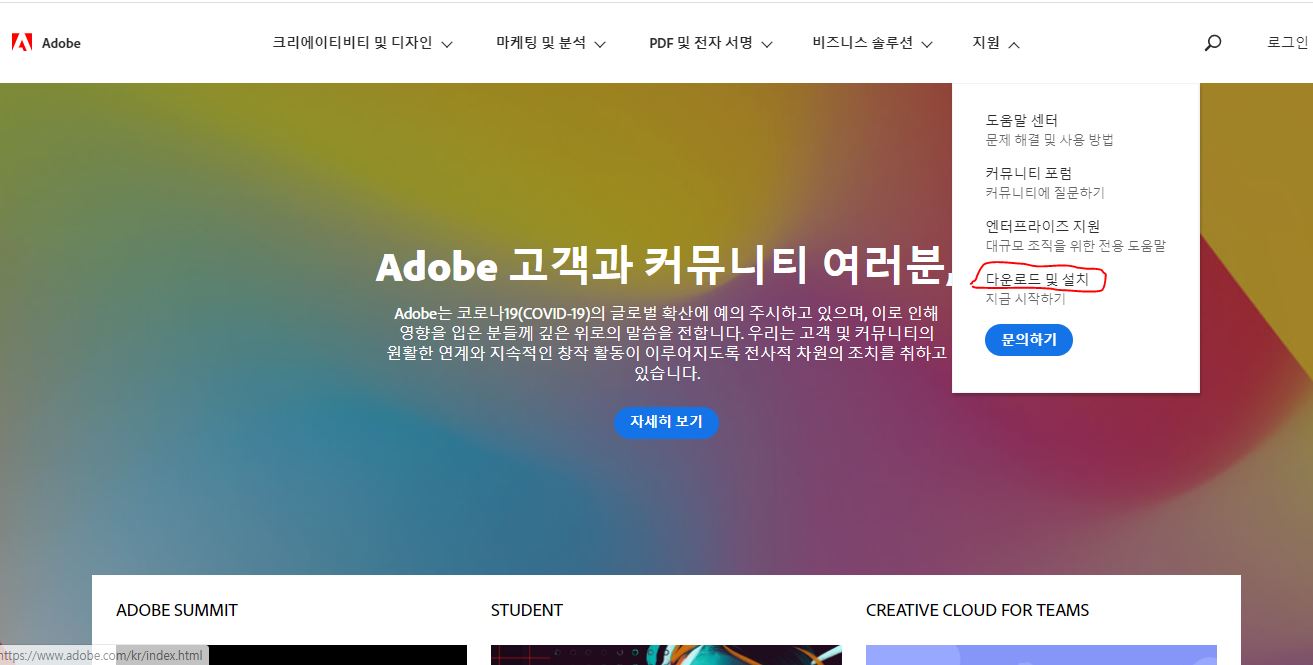Click the 지금 시작하기 subtitle
Viewport: 1313px width, 665px height.
(1025, 299)
